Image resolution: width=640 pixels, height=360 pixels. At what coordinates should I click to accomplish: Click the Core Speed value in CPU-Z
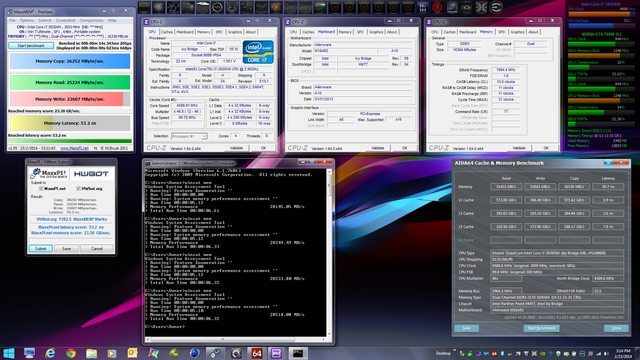tap(188, 105)
